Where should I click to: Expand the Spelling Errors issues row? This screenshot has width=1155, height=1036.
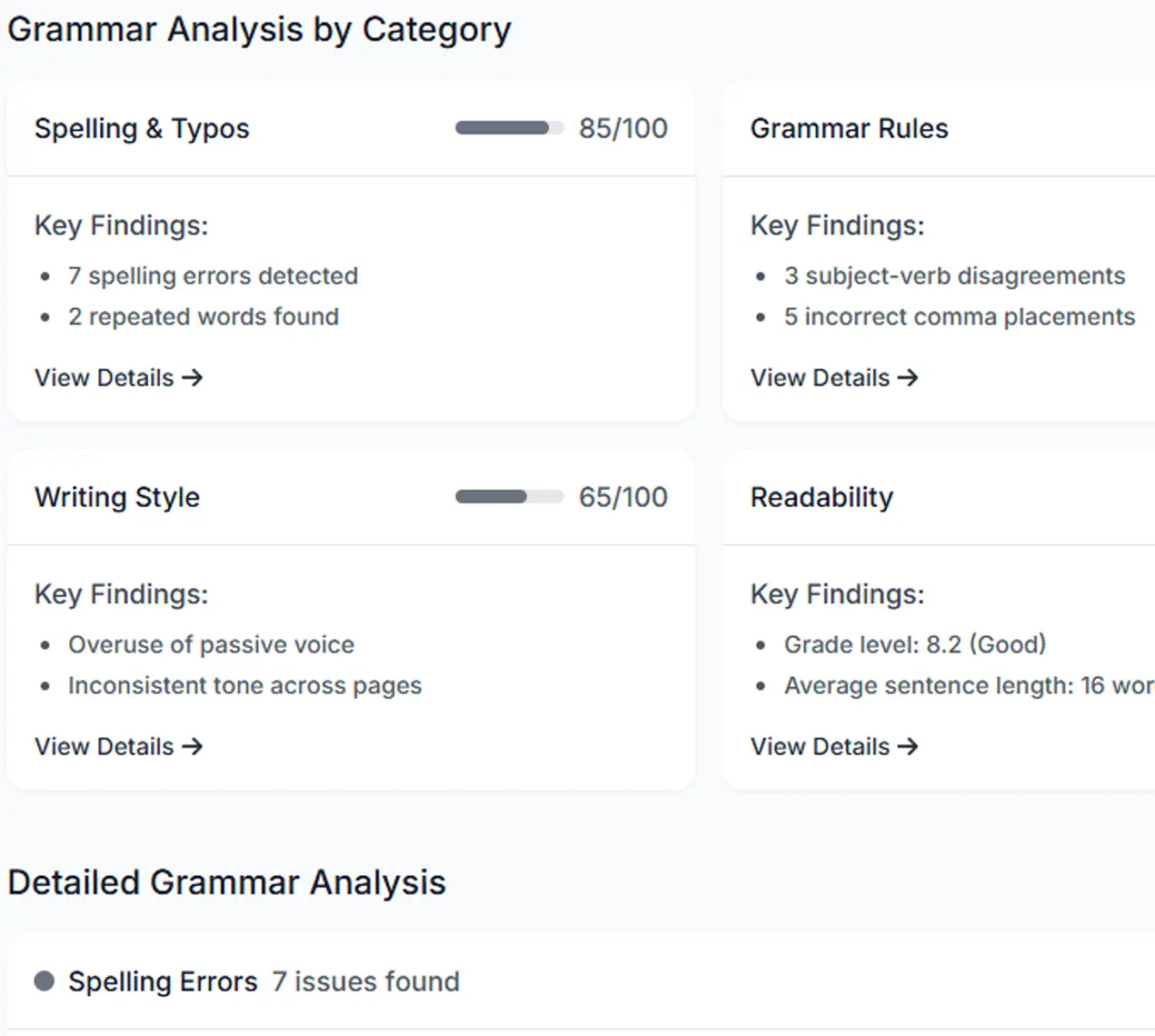click(x=264, y=981)
